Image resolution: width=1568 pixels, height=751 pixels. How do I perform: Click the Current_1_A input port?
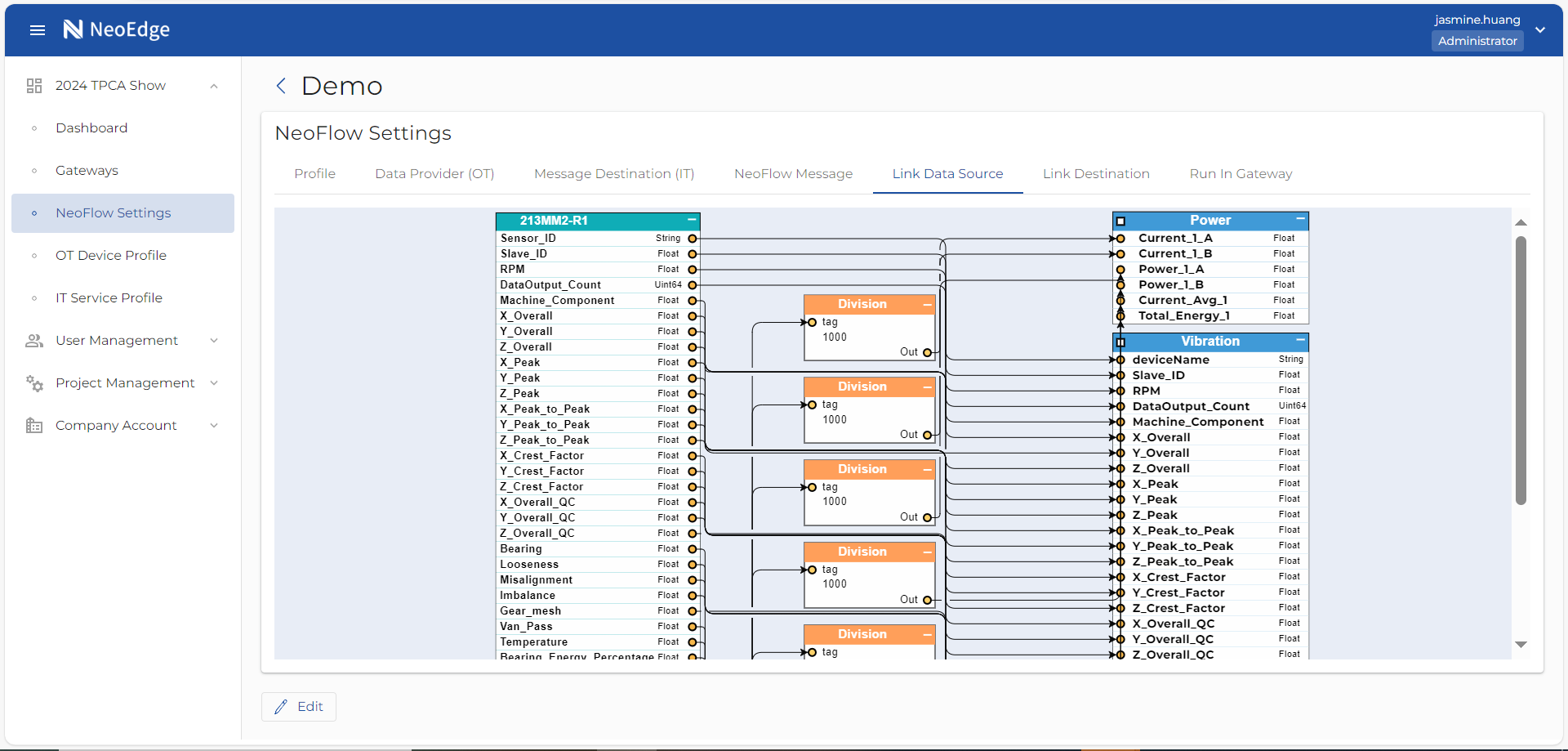(1120, 239)
